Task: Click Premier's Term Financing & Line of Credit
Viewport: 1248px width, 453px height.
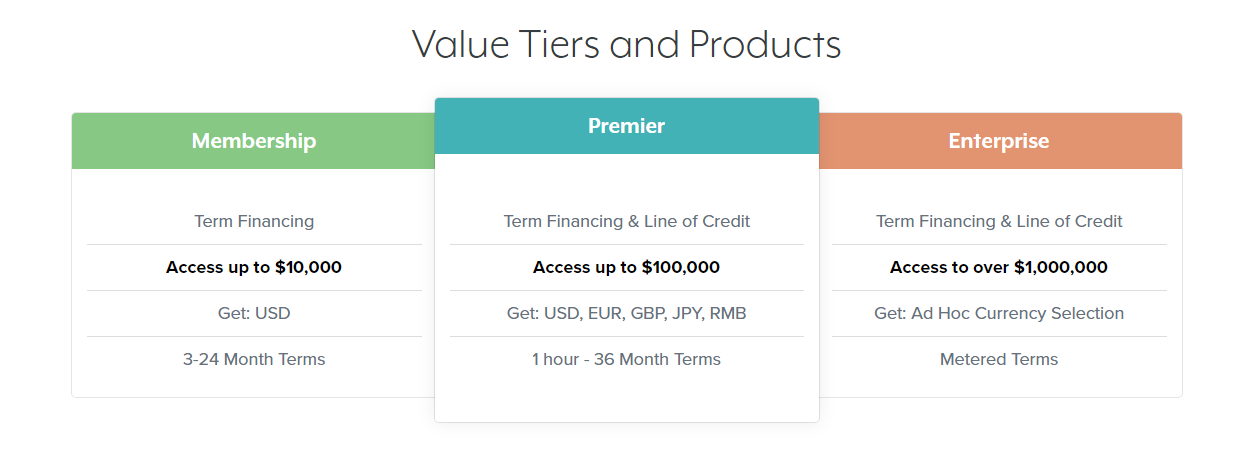Action: pyautogui.click(x=627, y=221)
